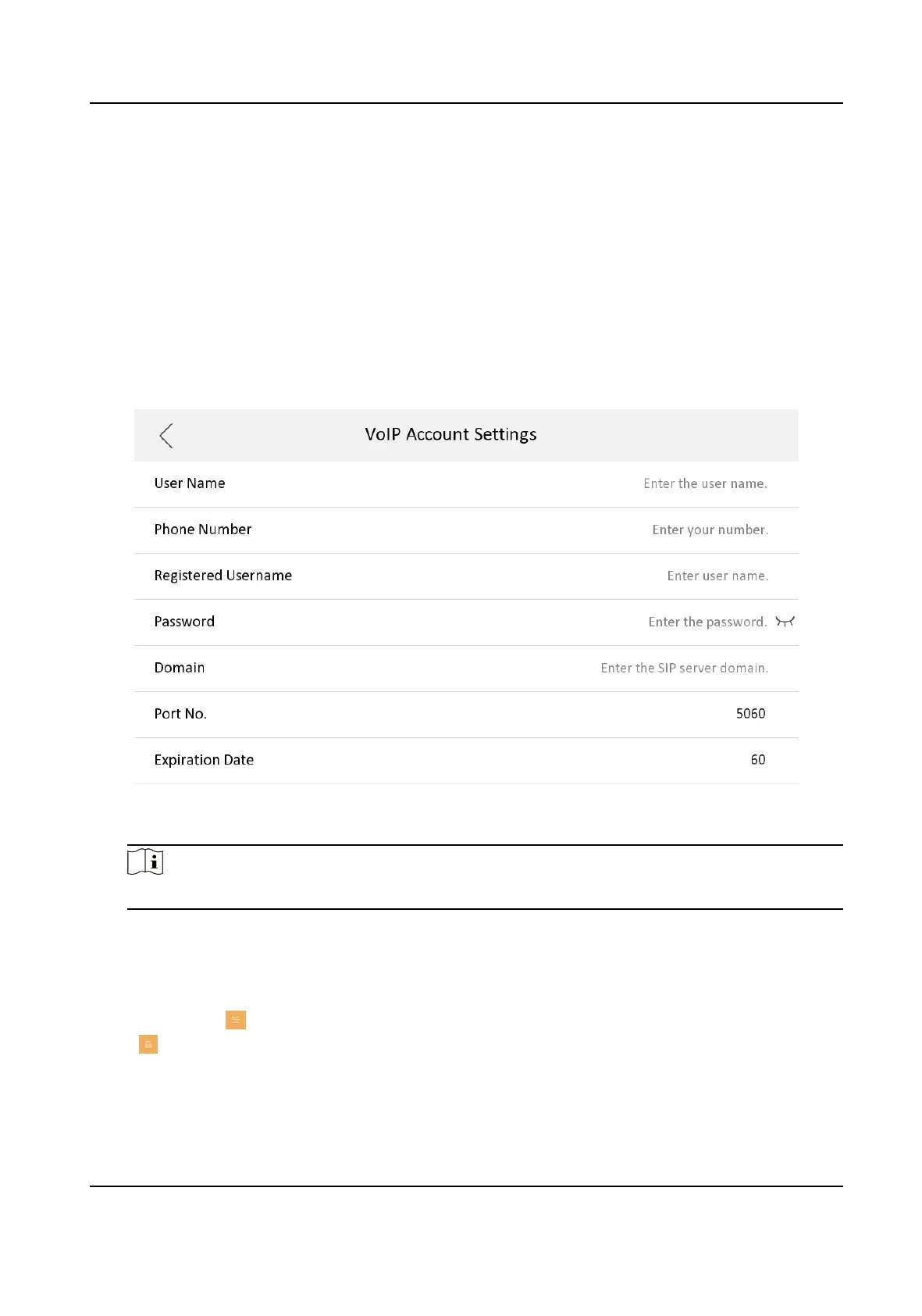Edit the Expiration Date value 60
This screenshot has height=1316, width=922.
[x=757, y=760]
